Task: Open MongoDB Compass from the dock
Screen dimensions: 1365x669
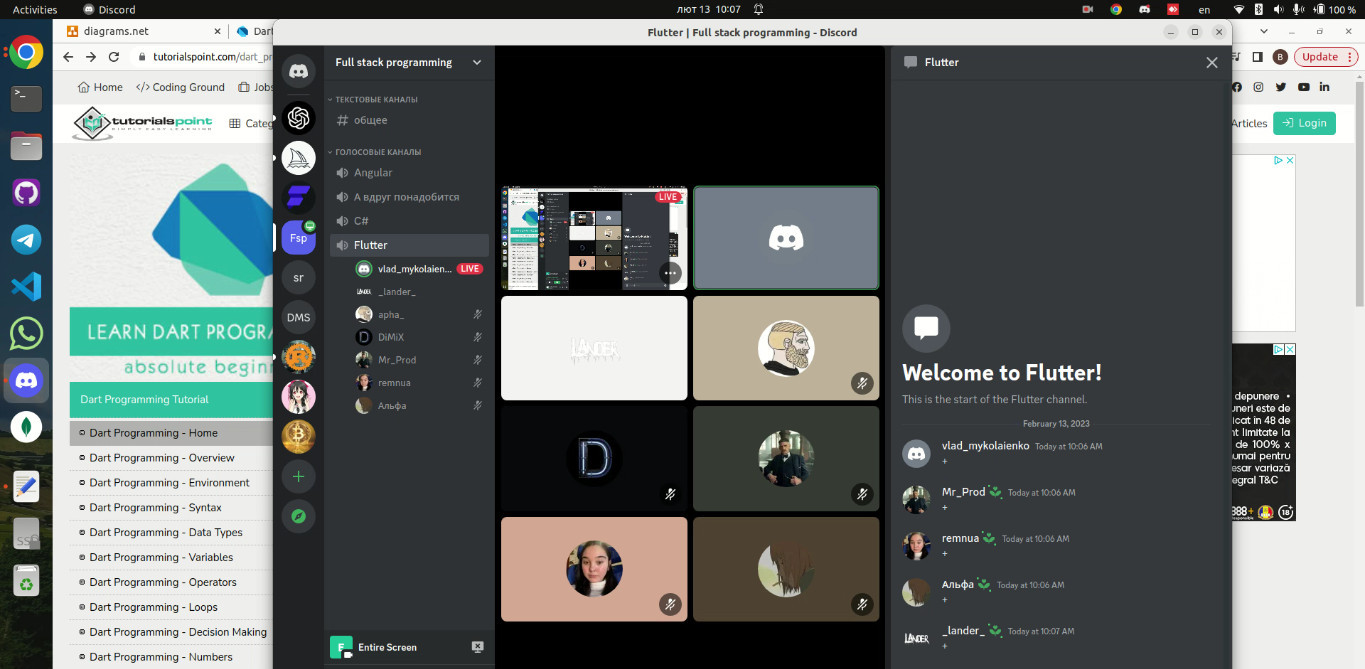Action: pos(26,427)
